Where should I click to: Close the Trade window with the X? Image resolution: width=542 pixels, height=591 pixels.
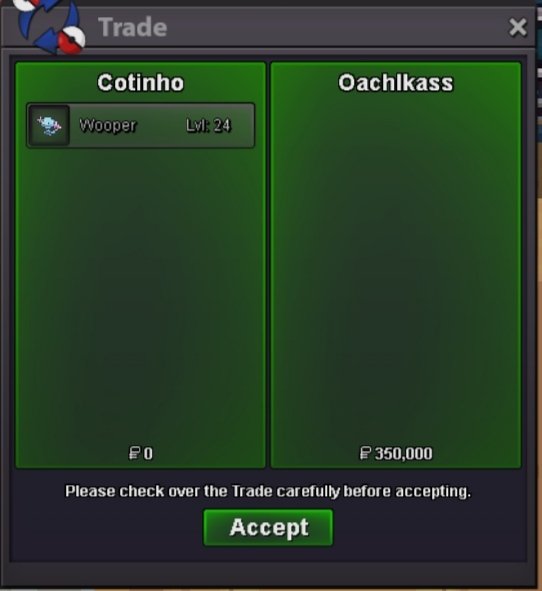(518, 27)
